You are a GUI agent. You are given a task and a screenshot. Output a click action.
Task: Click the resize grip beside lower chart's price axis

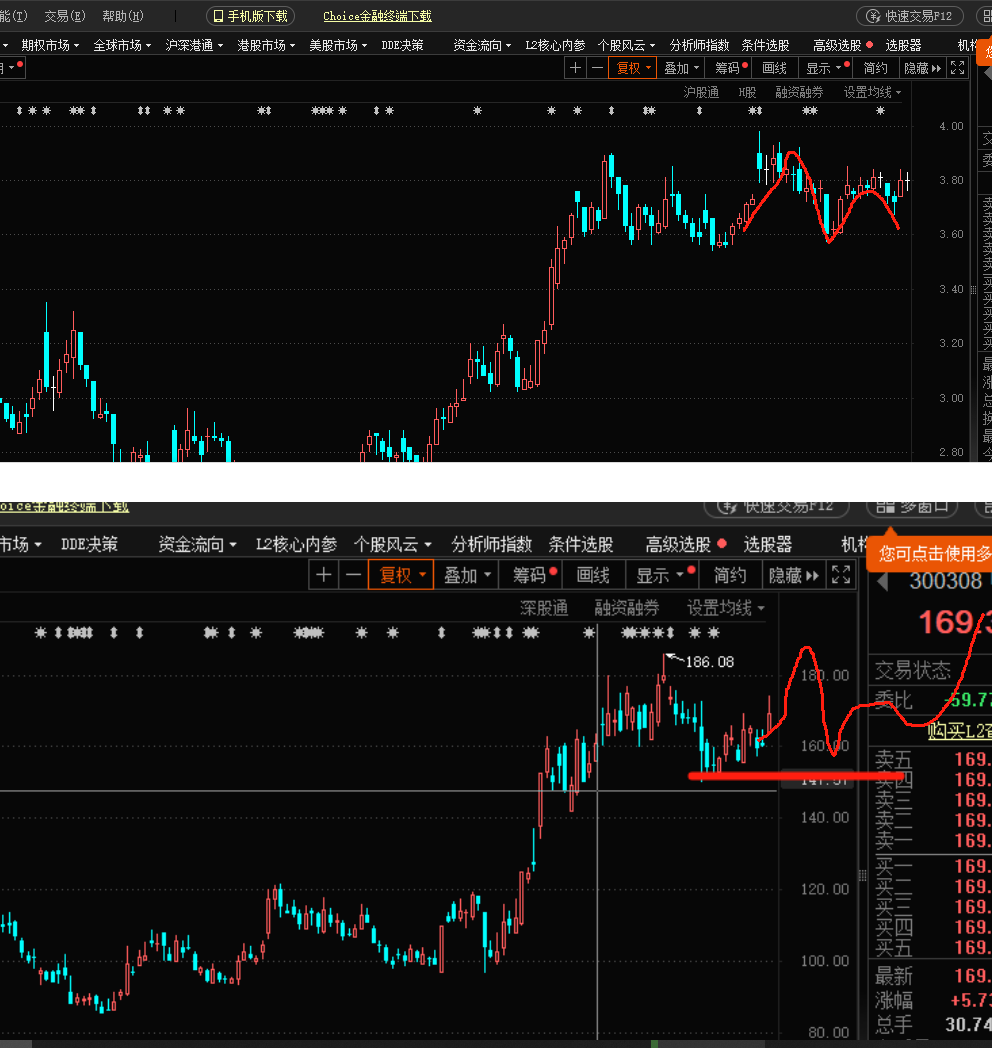tap(862, 876)
